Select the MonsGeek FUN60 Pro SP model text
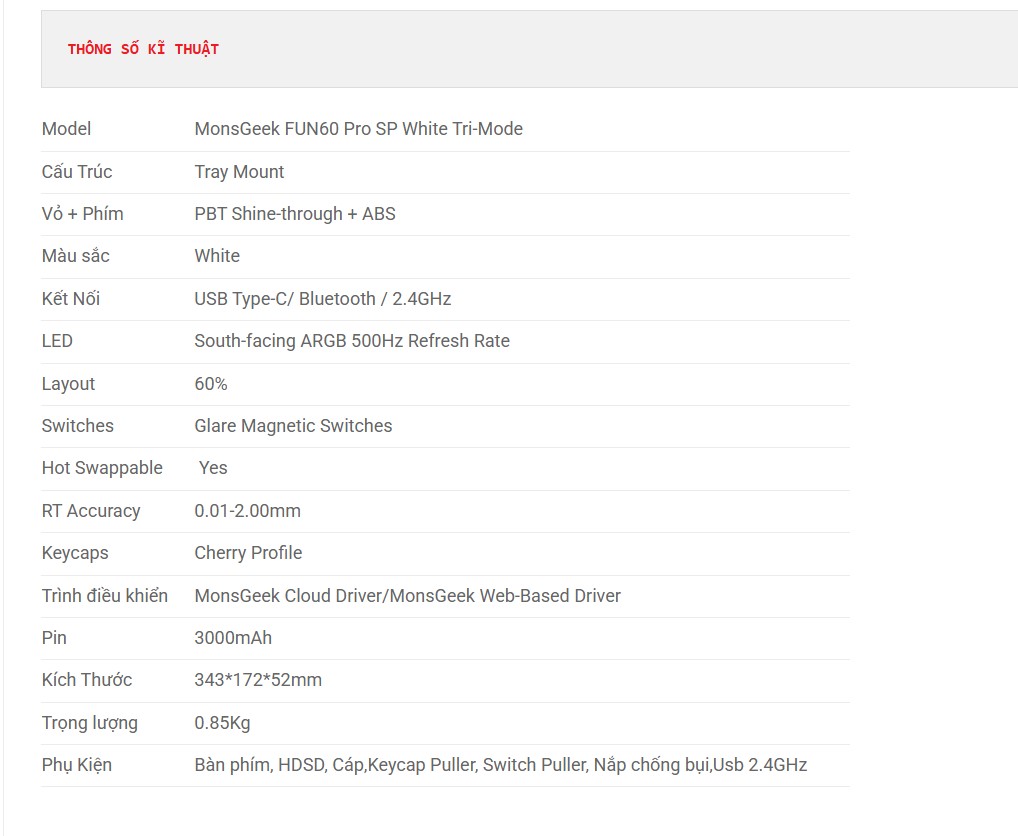This screenshot has width=1018, height=836. coord(358,129)
